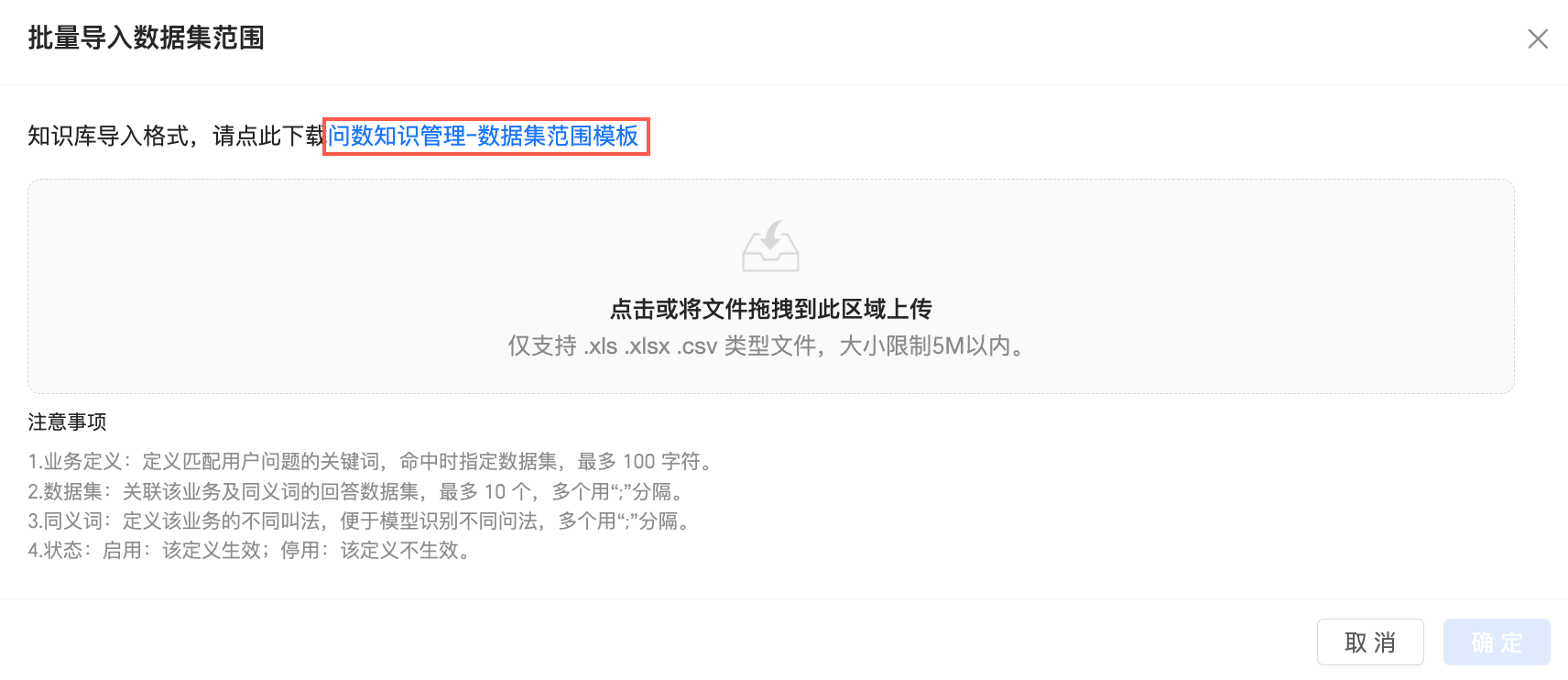The image size is (1568, 680).
Task: Confirm the import with 确定
Action: [1497, 642]
